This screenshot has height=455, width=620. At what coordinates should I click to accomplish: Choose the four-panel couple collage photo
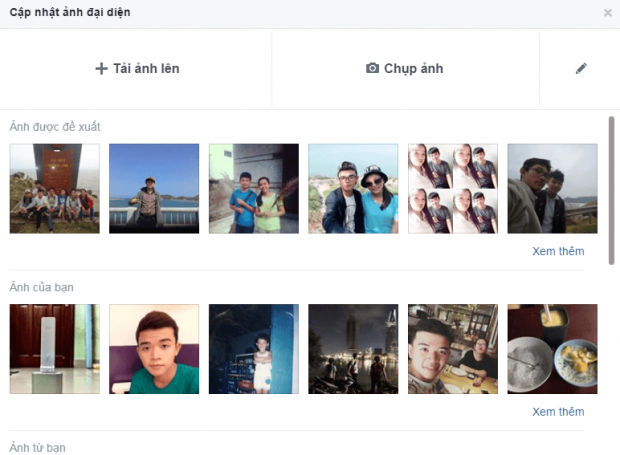coord(453,188)
